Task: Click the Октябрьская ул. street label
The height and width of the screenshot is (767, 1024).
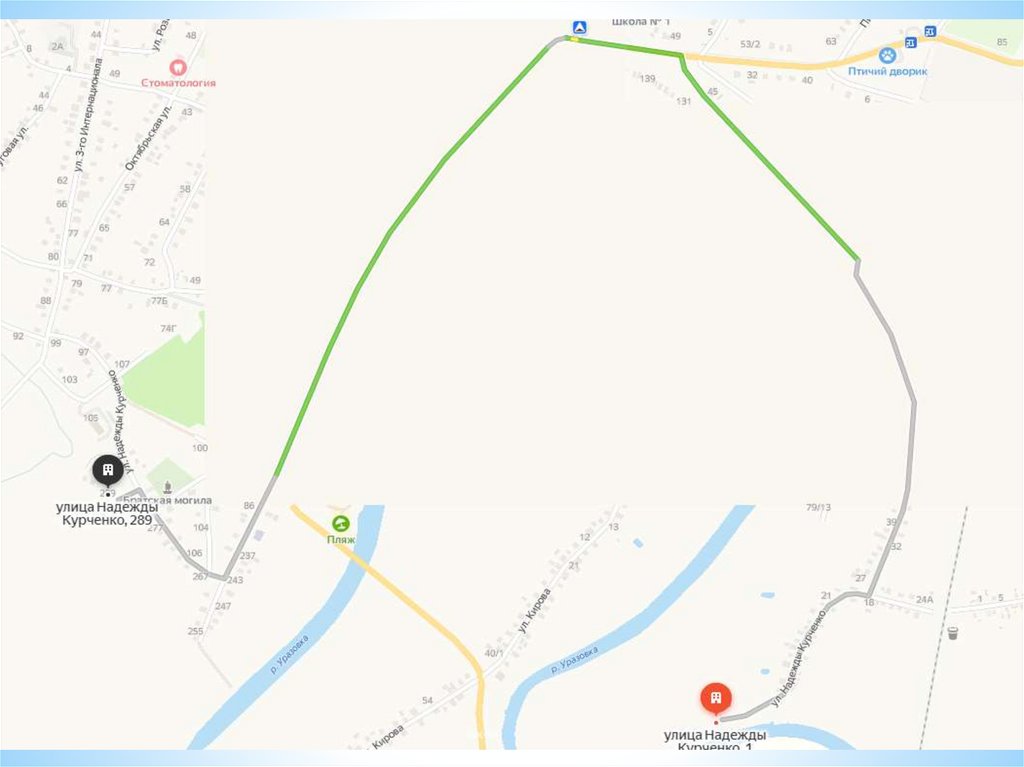Action: coord(148,138)
